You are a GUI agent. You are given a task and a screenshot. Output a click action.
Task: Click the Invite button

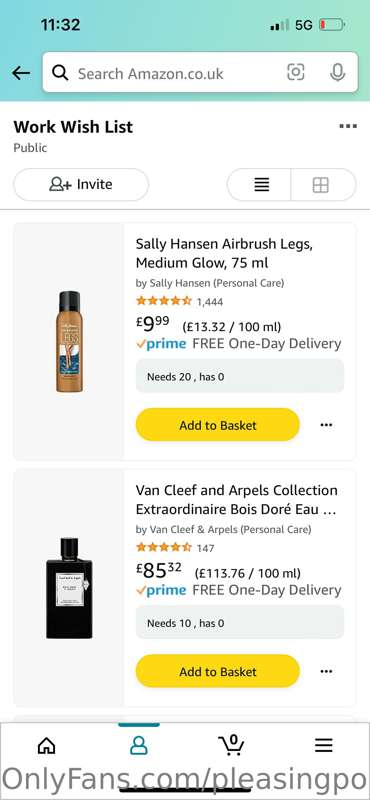[81, 185]
